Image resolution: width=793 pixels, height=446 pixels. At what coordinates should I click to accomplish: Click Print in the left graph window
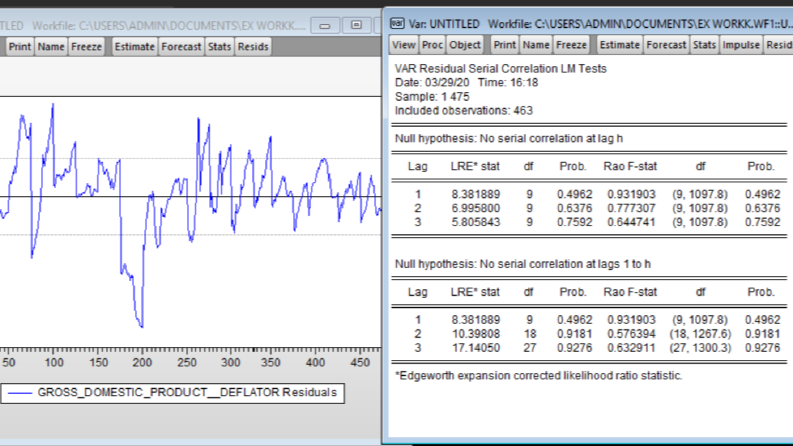click(20, 47)
